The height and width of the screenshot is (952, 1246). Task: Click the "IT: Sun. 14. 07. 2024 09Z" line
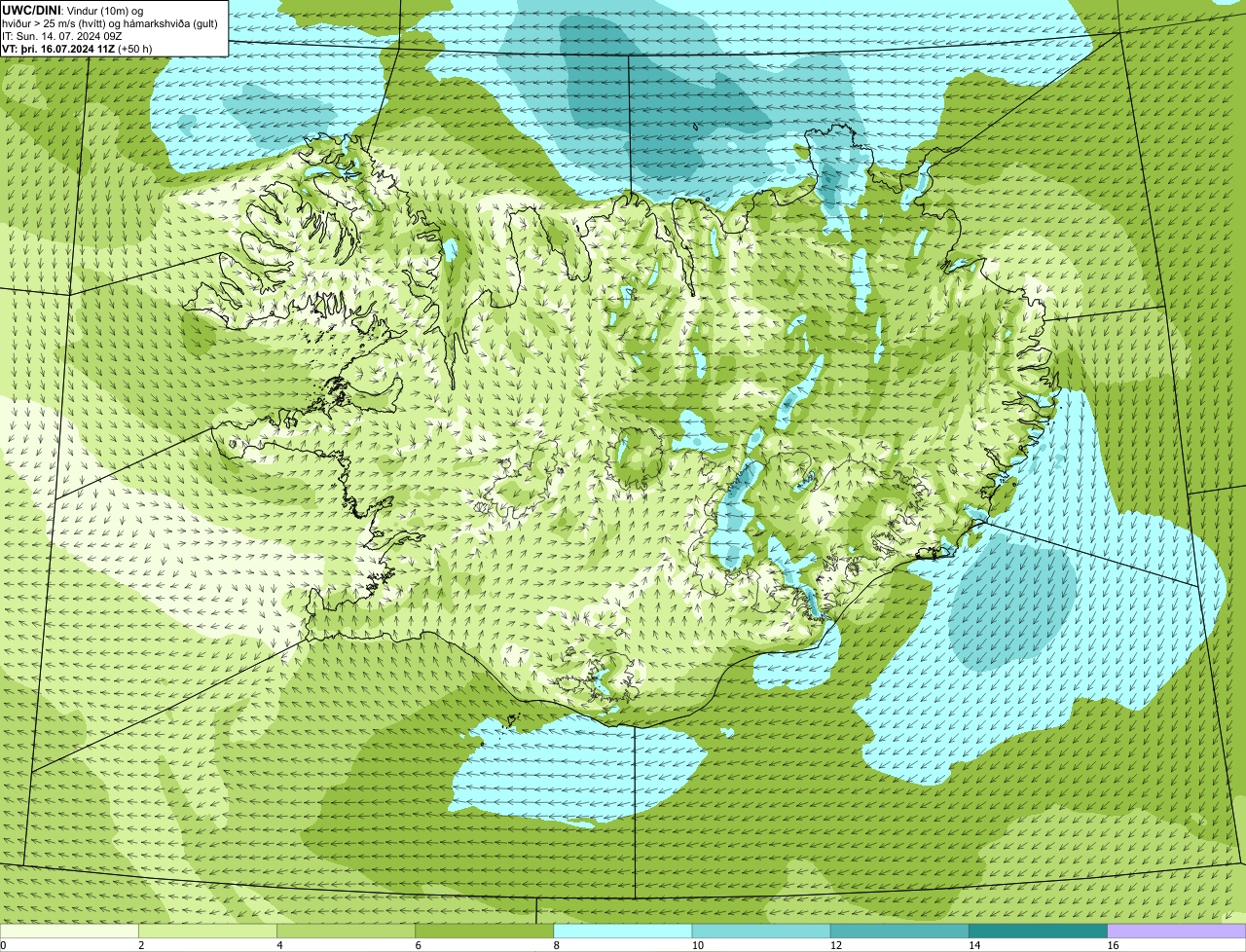point(62,36)
